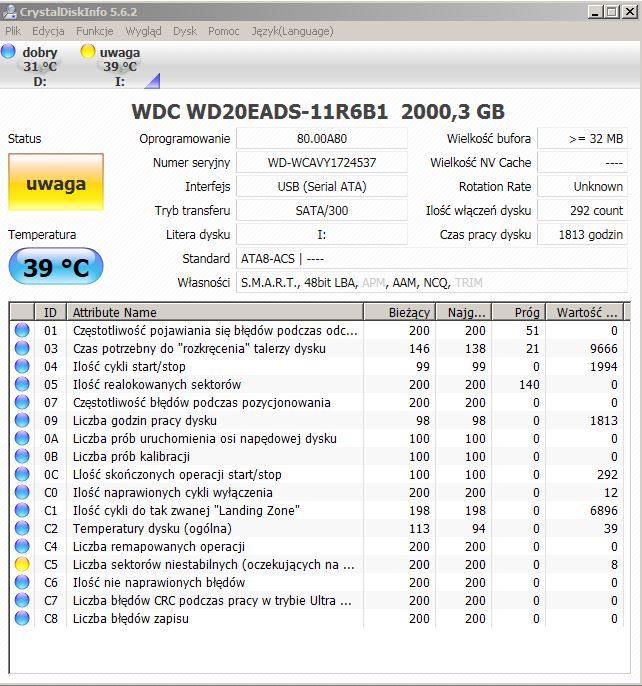Click the drive letter field I:
Image resolution: width=642 pixels, height=686 pixels.
point(322,235)
